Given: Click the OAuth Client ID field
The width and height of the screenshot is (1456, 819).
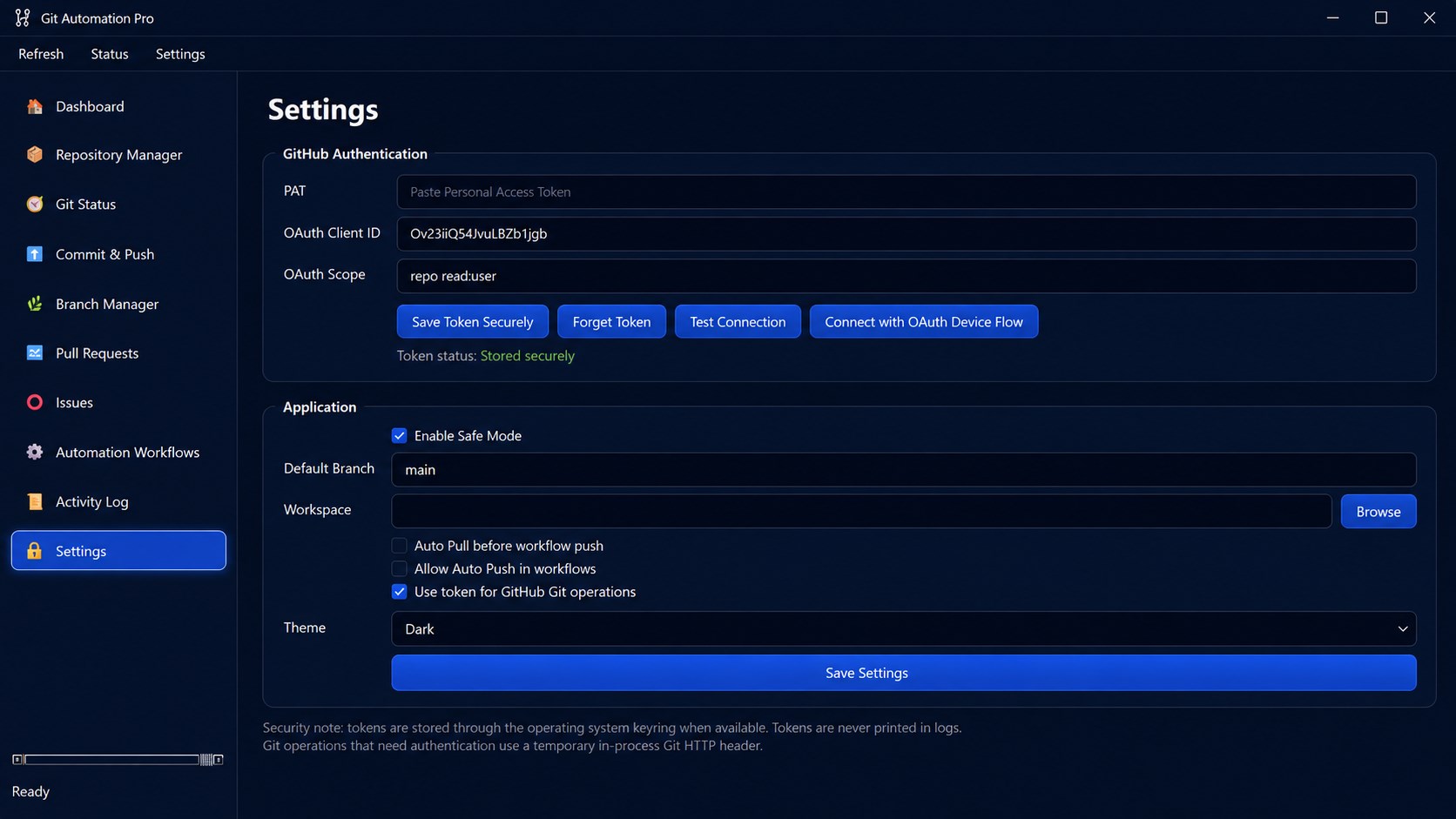Looking at the screenshot, I should click(907, 233).
